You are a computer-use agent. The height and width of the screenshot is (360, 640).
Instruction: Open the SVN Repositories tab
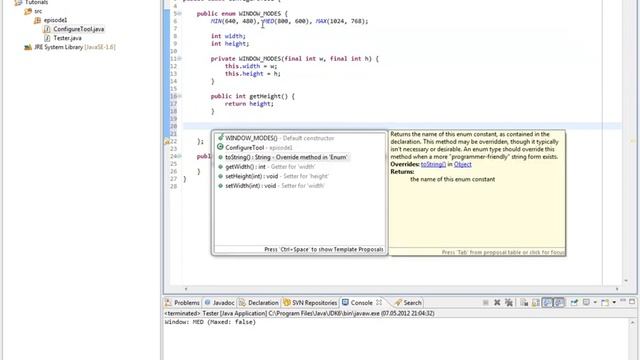coord(311,303)
